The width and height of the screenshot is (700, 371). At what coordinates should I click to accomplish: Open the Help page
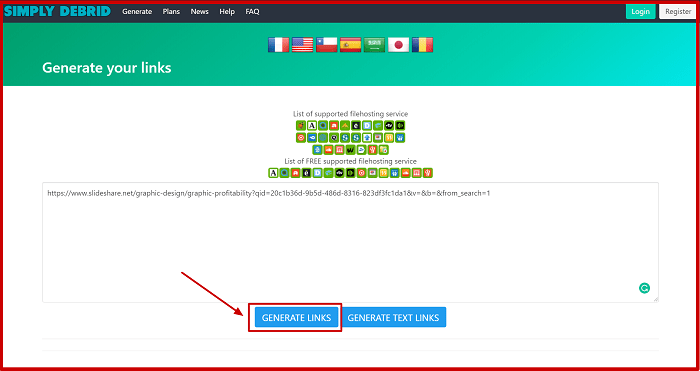(x=227, y=12)
